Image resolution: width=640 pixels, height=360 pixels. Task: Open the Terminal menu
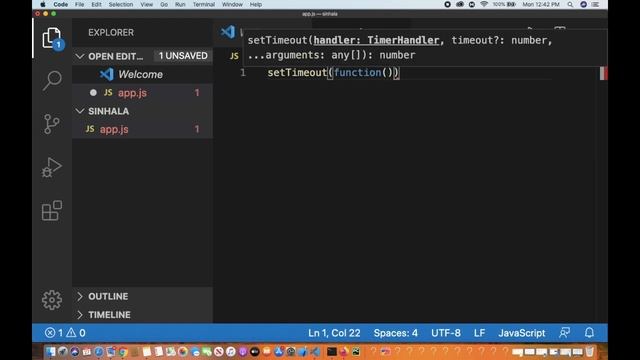coord(204,4)
